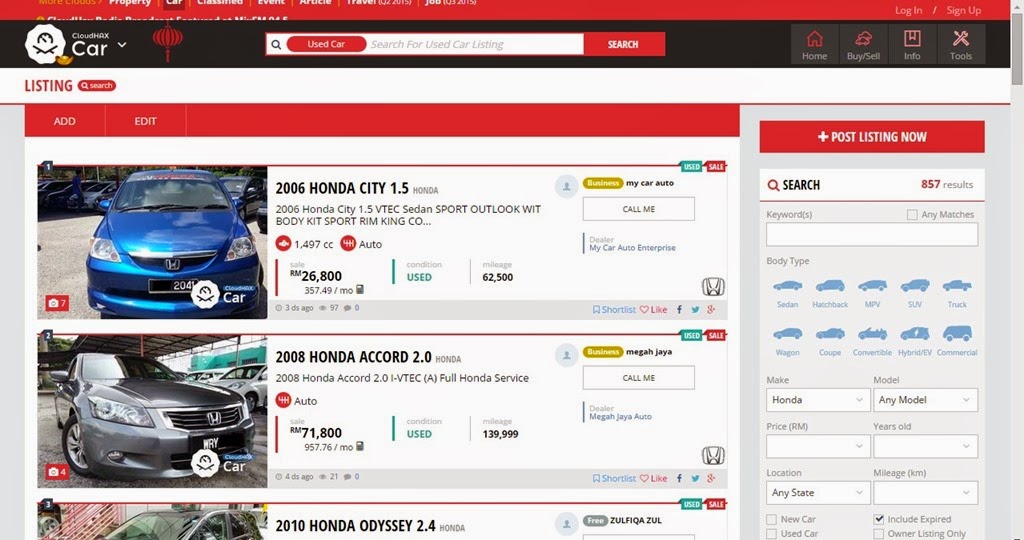Switch to the EDIT tab
The width and height of the screenshot is (1024, 540).
146,121
